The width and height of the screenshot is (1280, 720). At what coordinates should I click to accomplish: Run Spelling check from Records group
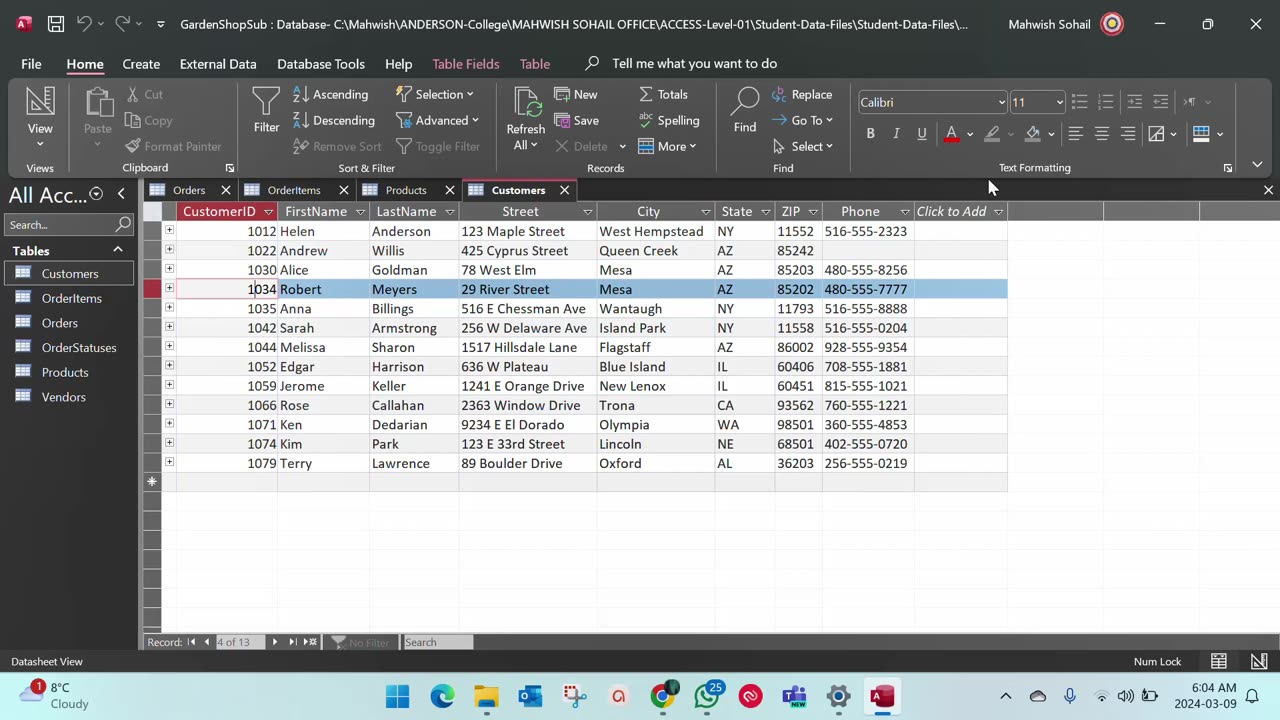[x=668, y=120]
